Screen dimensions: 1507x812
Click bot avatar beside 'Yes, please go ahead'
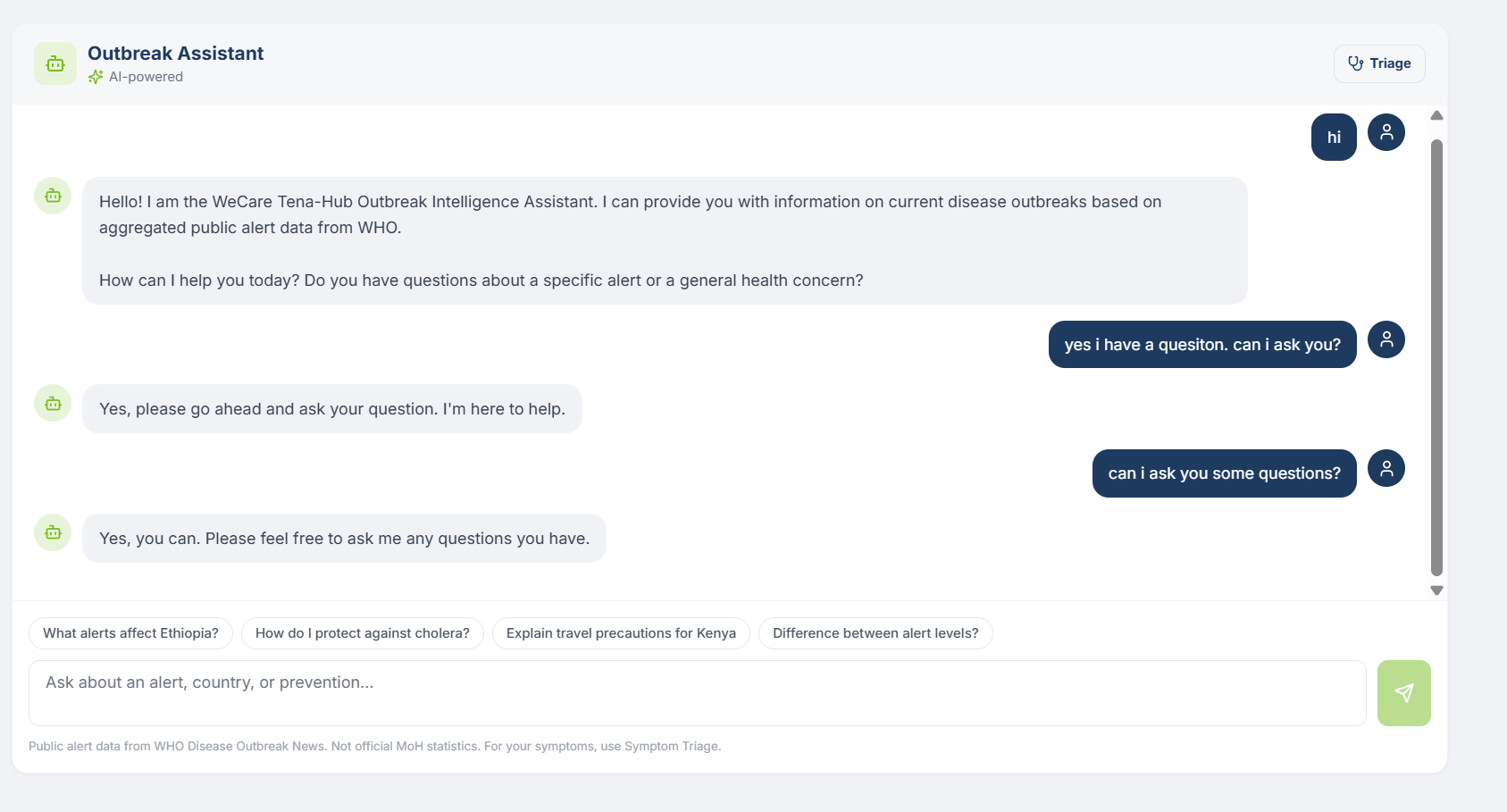point(53,403)
